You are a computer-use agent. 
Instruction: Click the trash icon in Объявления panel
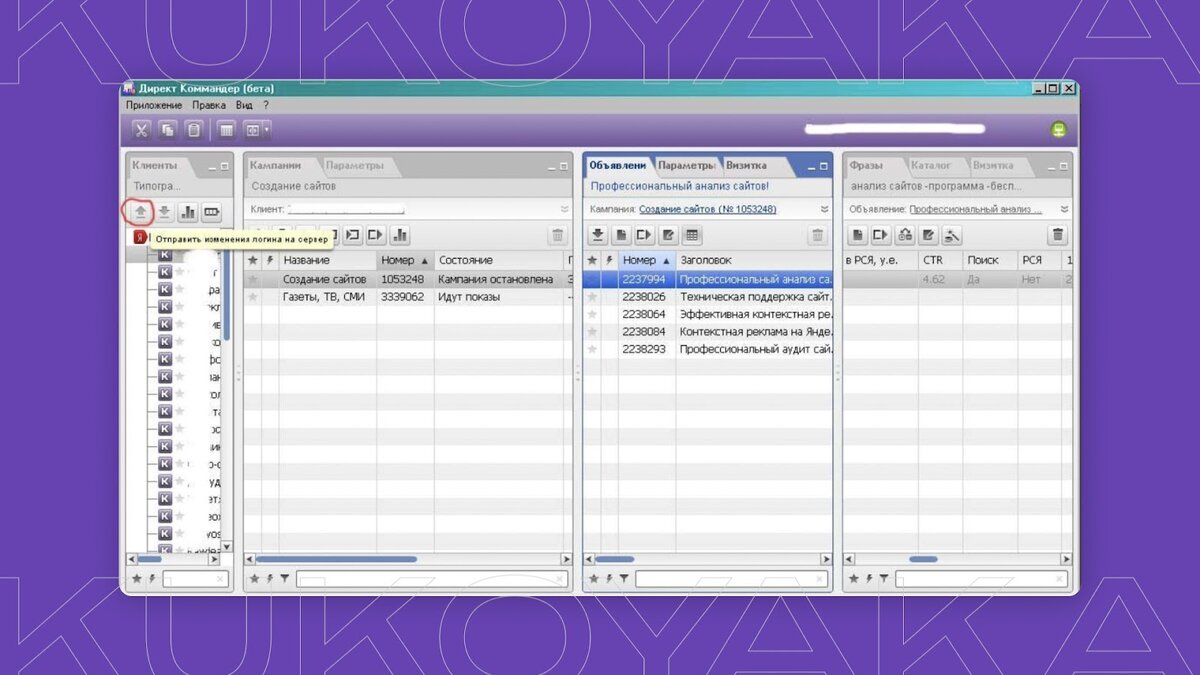coord(818,235)
